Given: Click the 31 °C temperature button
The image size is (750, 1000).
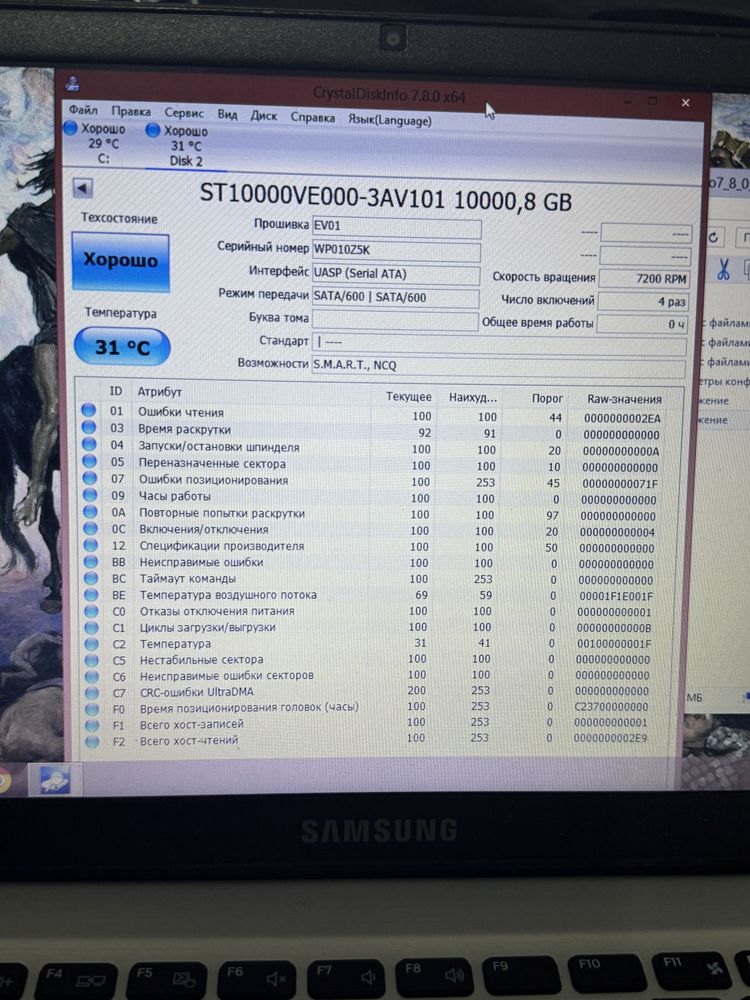Looking at the screenshot, I should tap(122, 347).
